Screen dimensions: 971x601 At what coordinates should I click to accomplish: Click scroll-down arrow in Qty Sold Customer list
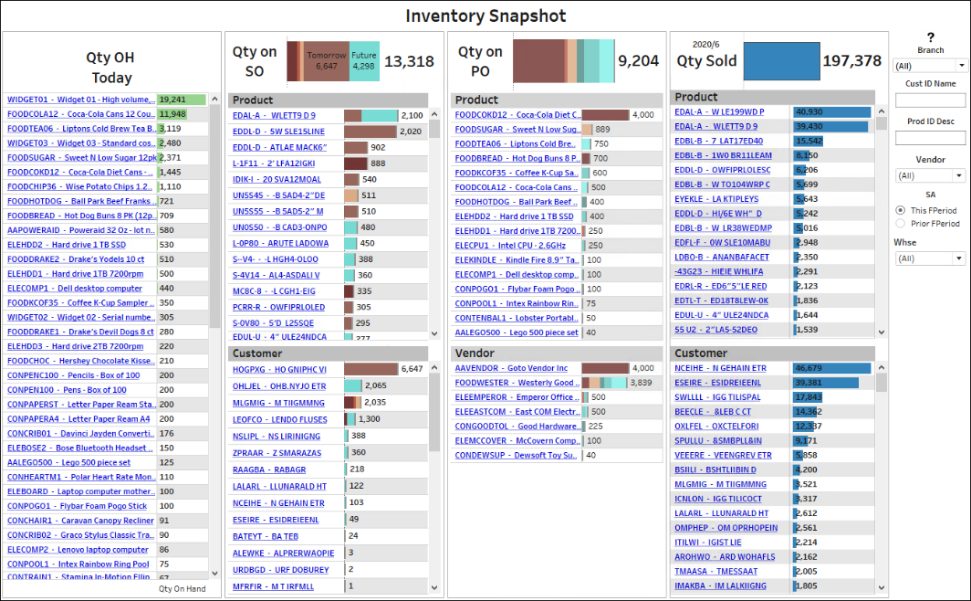[x=881, y=587]
